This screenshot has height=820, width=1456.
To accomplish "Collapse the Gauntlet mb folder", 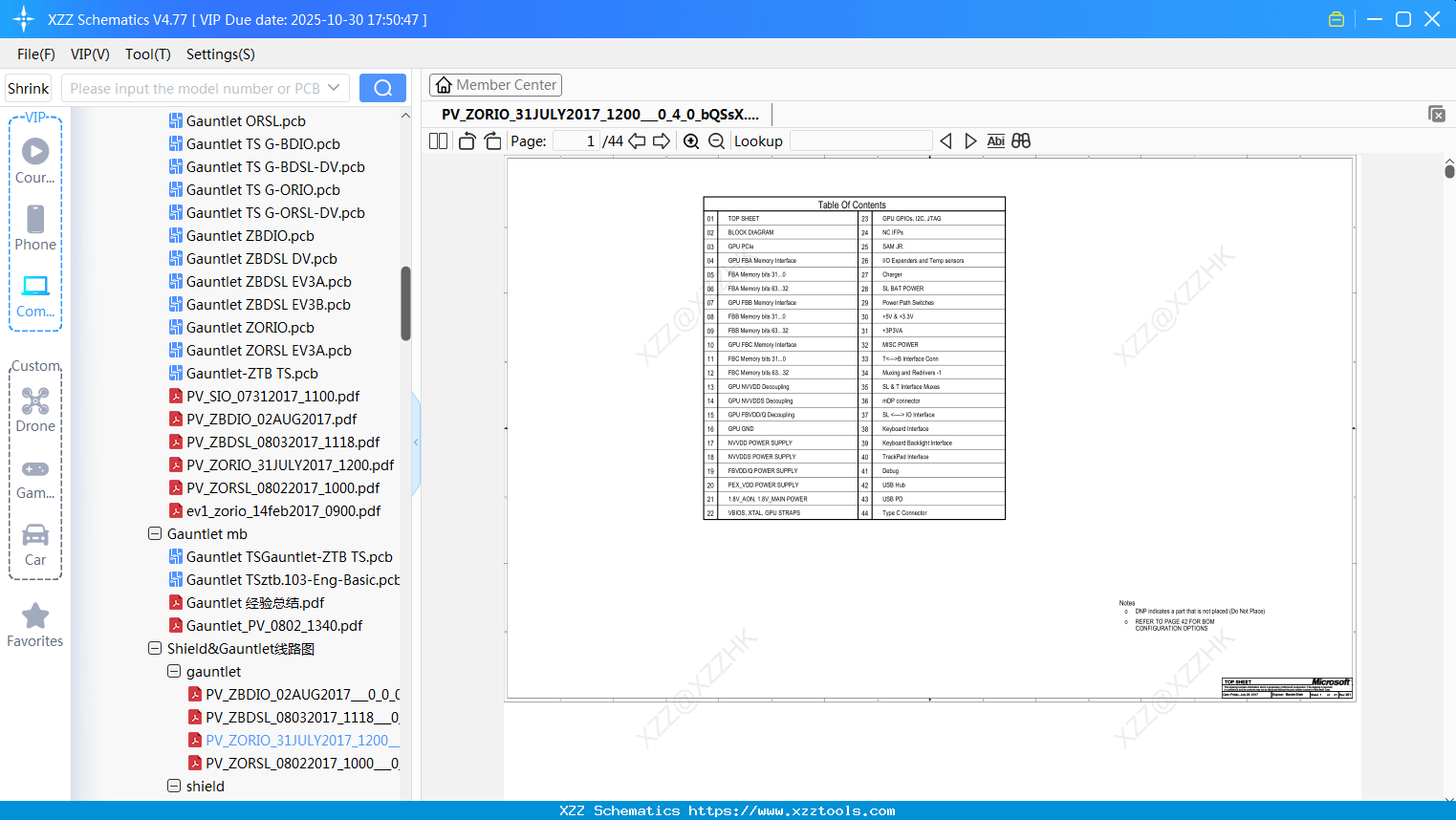I will point(155,533).
